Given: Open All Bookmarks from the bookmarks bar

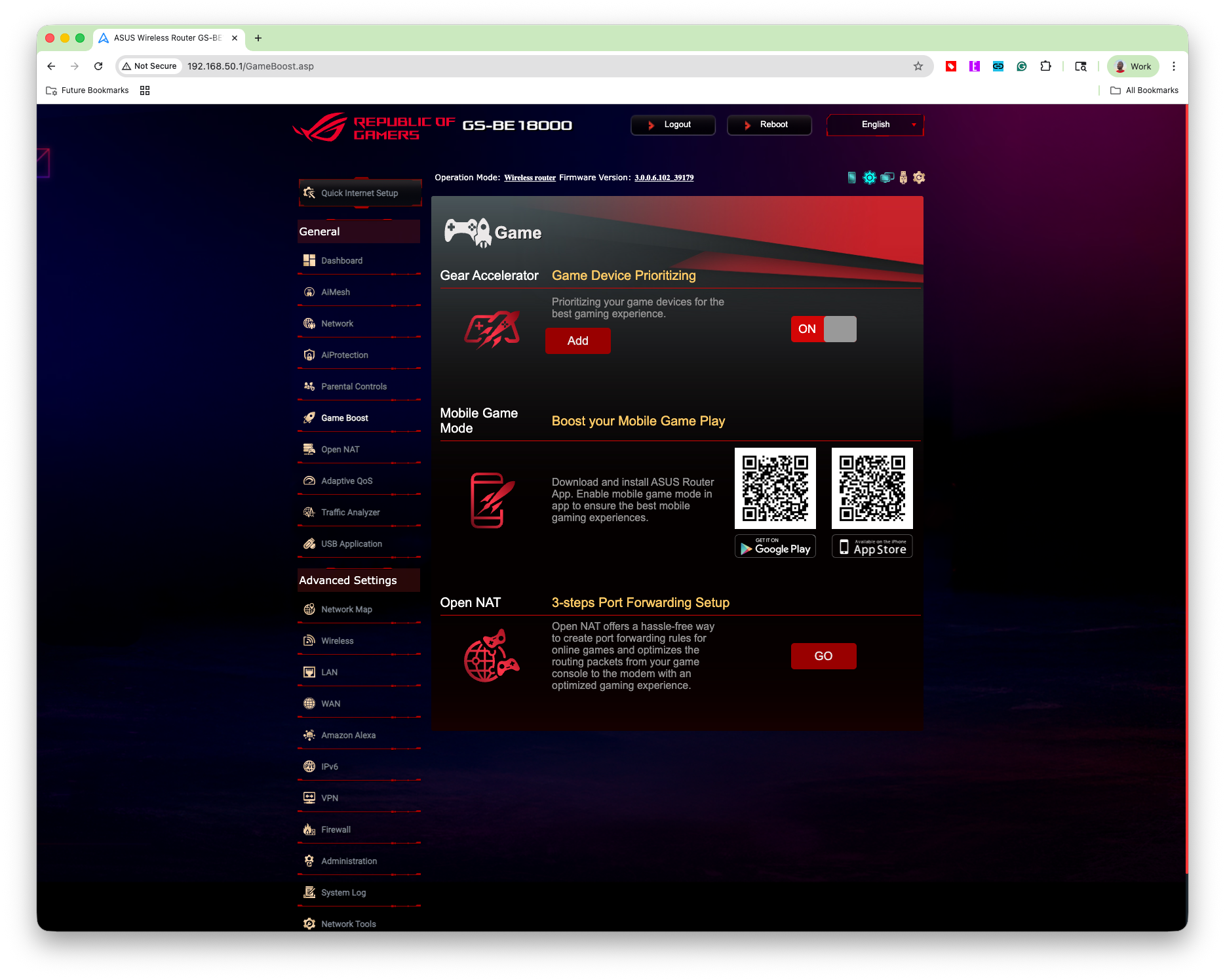Looking at the screenshot, I should [1144, 90].
